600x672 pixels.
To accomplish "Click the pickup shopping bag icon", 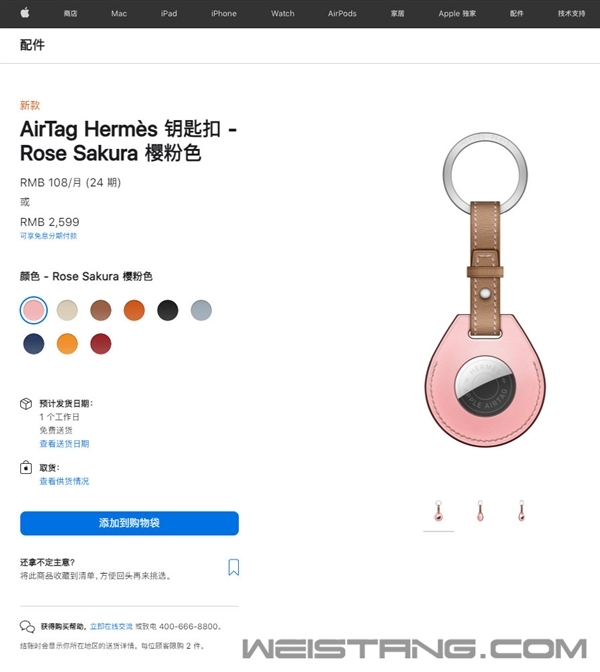I will click(26, 468).
